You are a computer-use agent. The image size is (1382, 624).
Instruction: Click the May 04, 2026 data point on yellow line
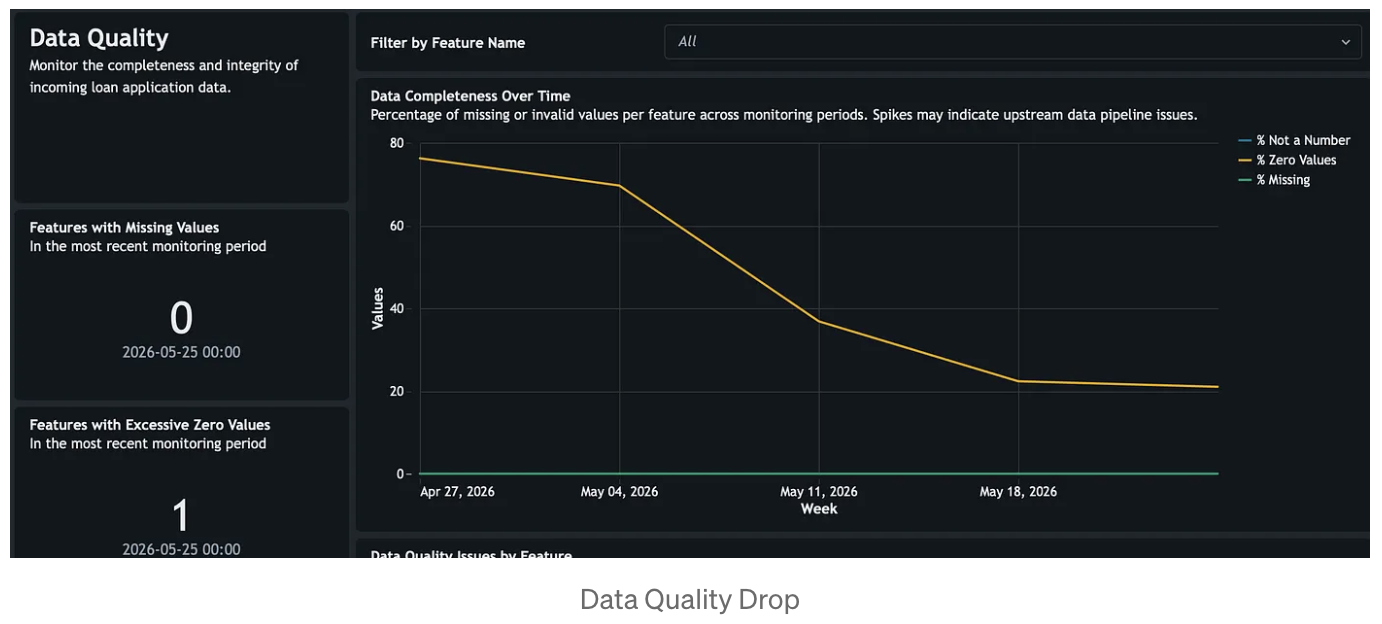tap(620, 186)
